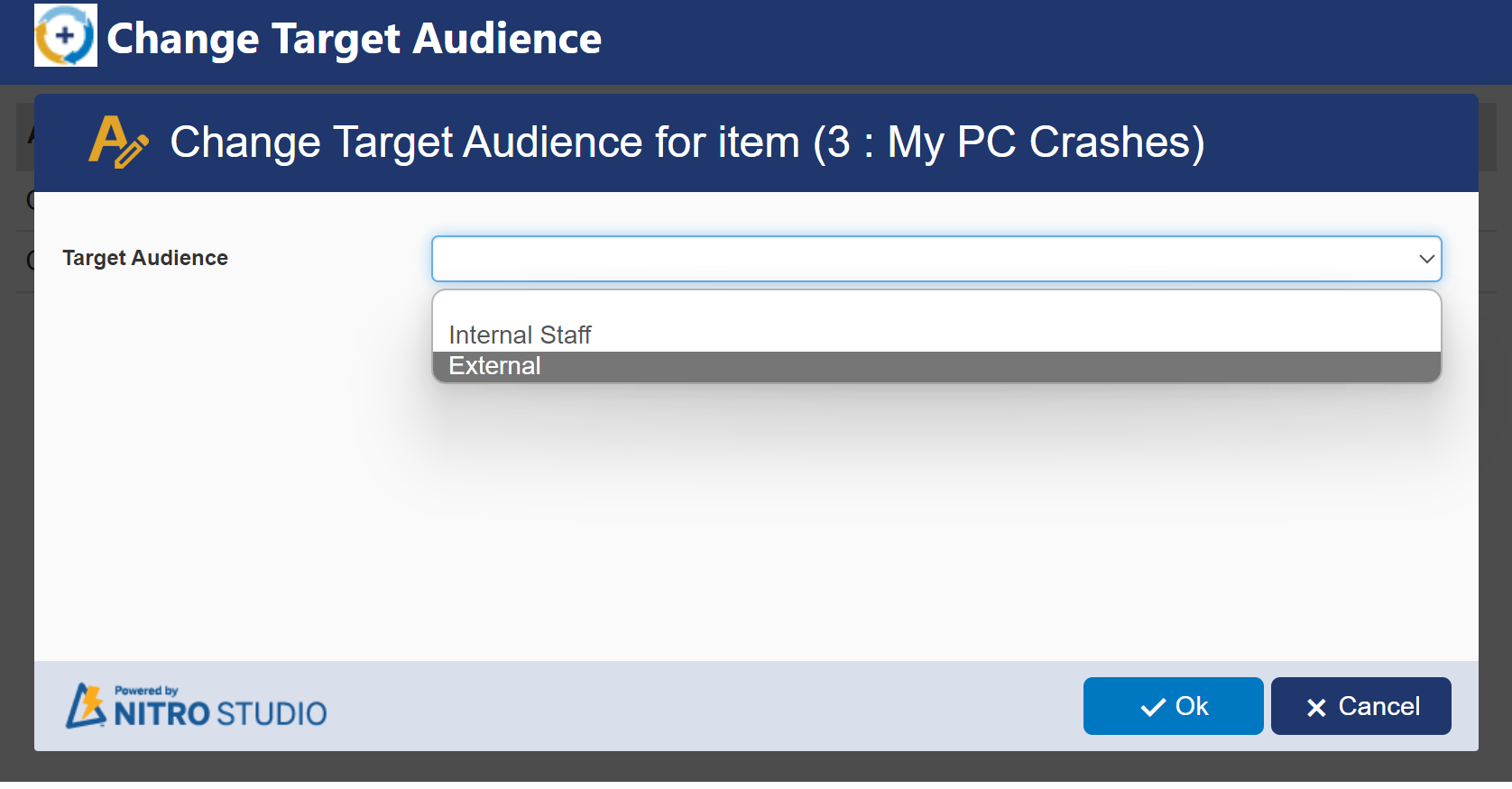Click the checkmark icon on Ok button
Screen dimensions: 1512x789
click(1153, 708)
